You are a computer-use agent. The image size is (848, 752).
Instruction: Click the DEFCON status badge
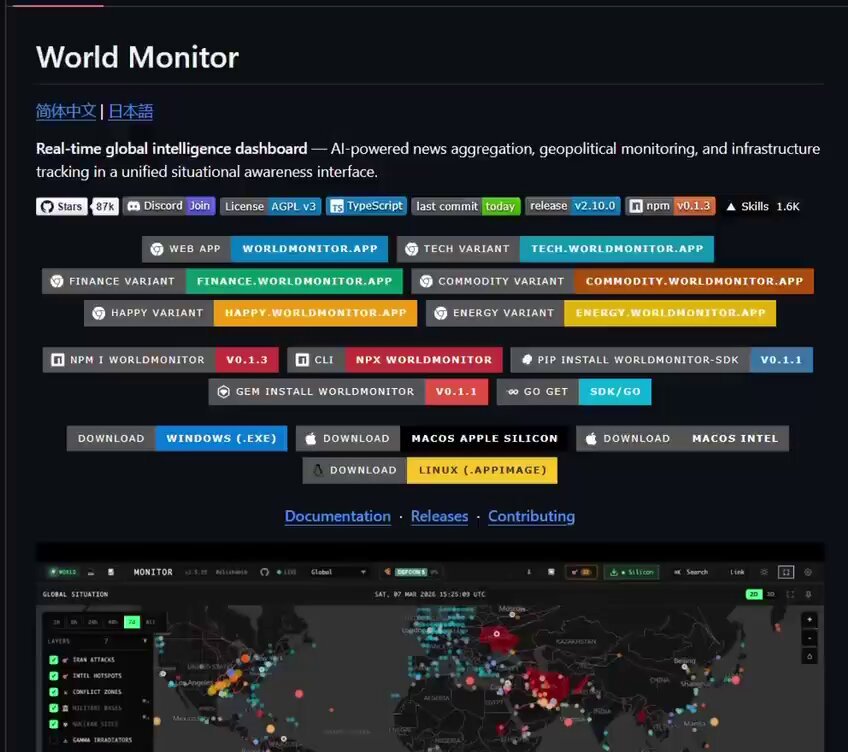412,572
